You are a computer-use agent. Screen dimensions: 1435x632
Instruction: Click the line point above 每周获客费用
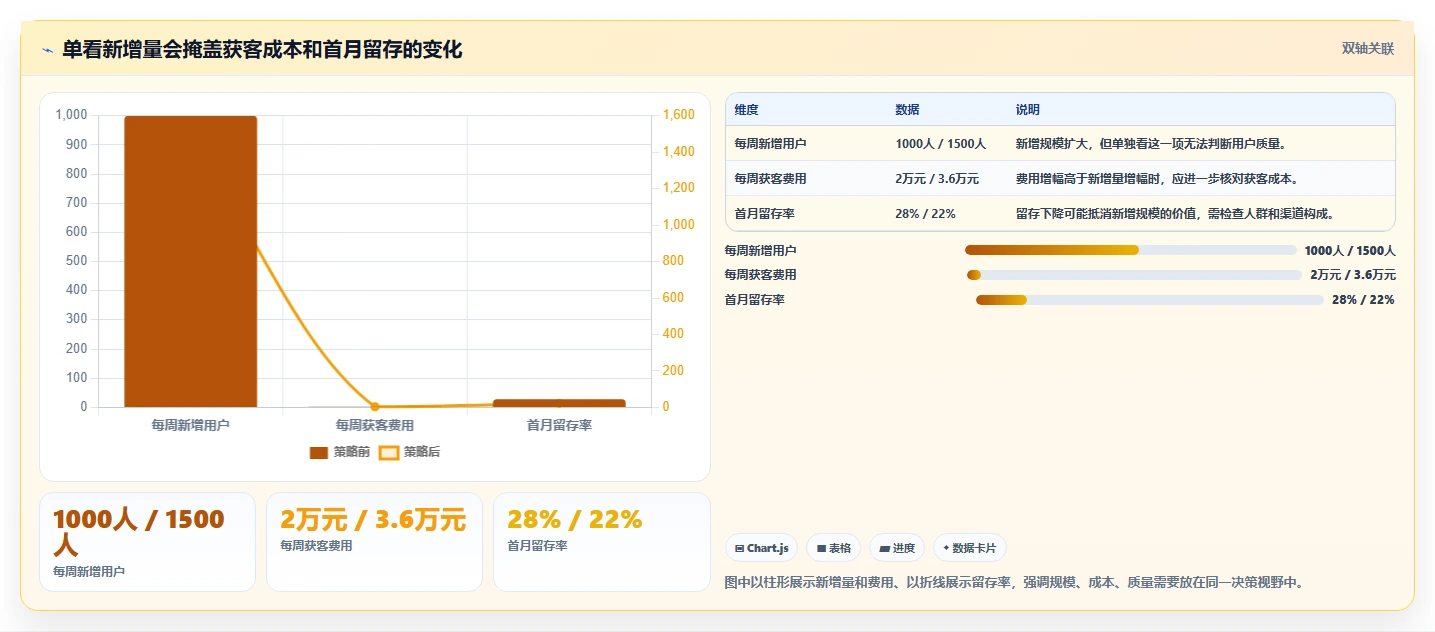[x=375, y=407]
